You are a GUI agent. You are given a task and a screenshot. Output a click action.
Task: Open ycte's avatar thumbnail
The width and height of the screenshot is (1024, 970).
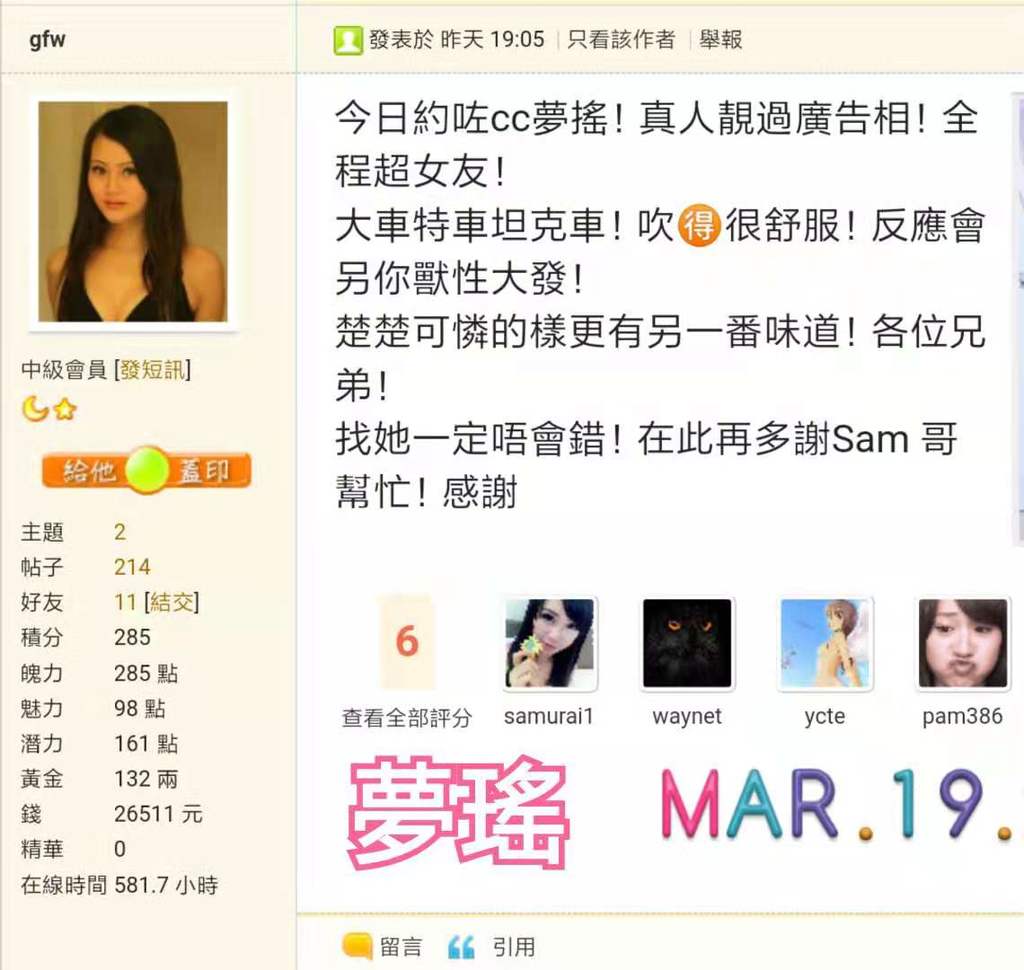(825, 643)
